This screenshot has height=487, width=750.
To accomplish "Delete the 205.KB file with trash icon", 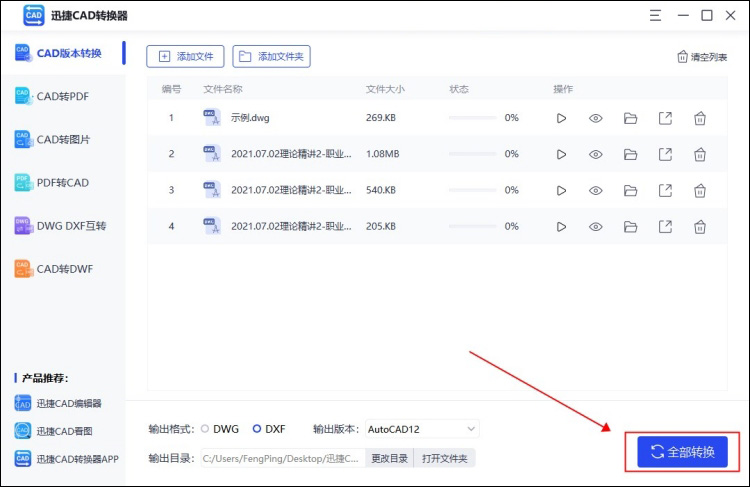I will [700, 227].
